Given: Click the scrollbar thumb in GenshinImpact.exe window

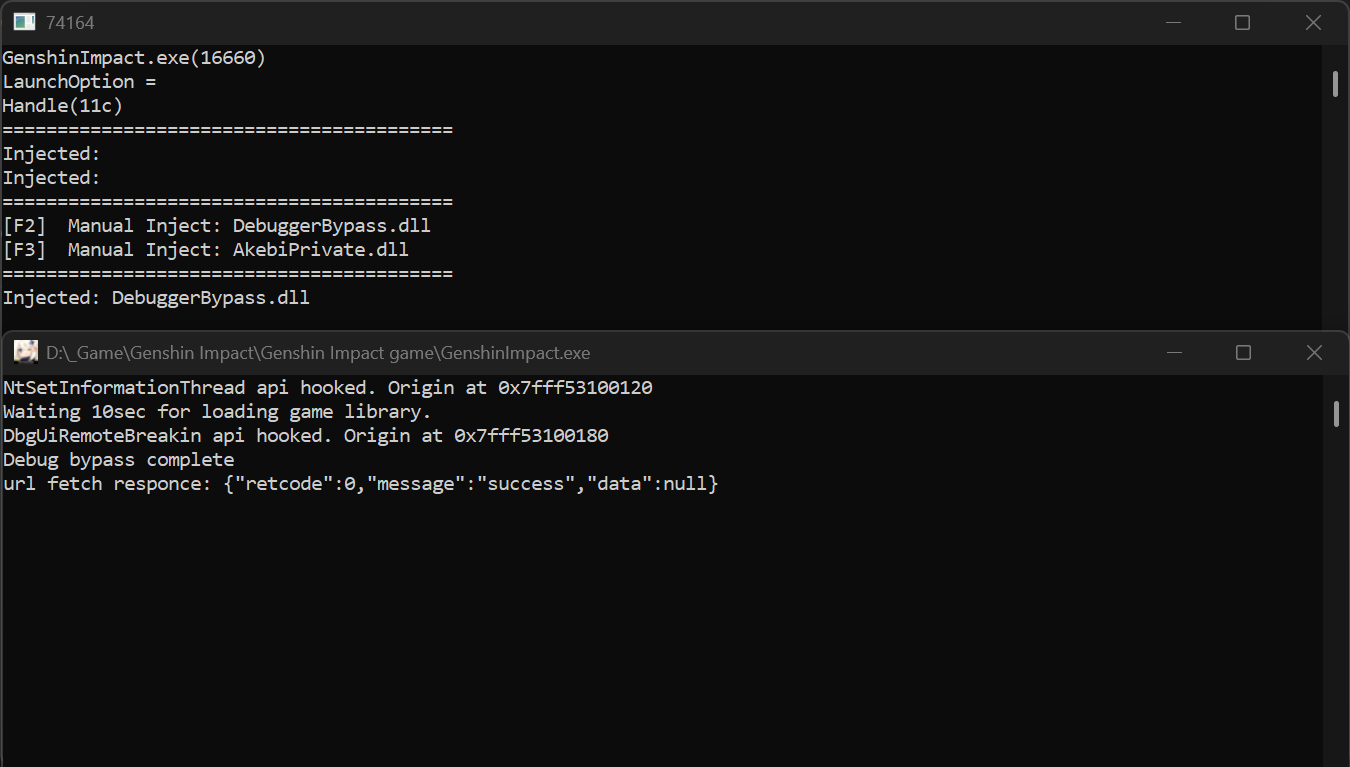Looking at the screenshot, I should click(x=1336, y=414).
